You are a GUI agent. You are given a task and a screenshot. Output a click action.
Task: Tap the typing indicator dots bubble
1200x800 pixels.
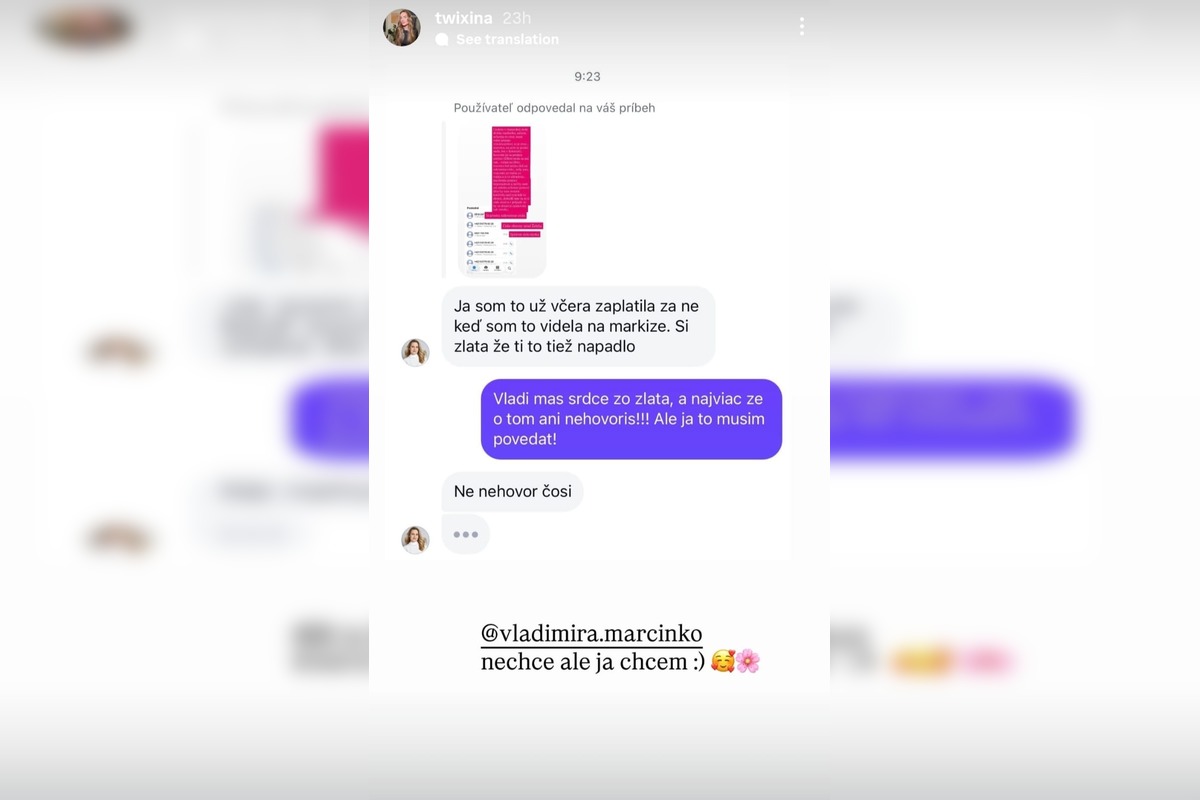click(x=466, y=534)
